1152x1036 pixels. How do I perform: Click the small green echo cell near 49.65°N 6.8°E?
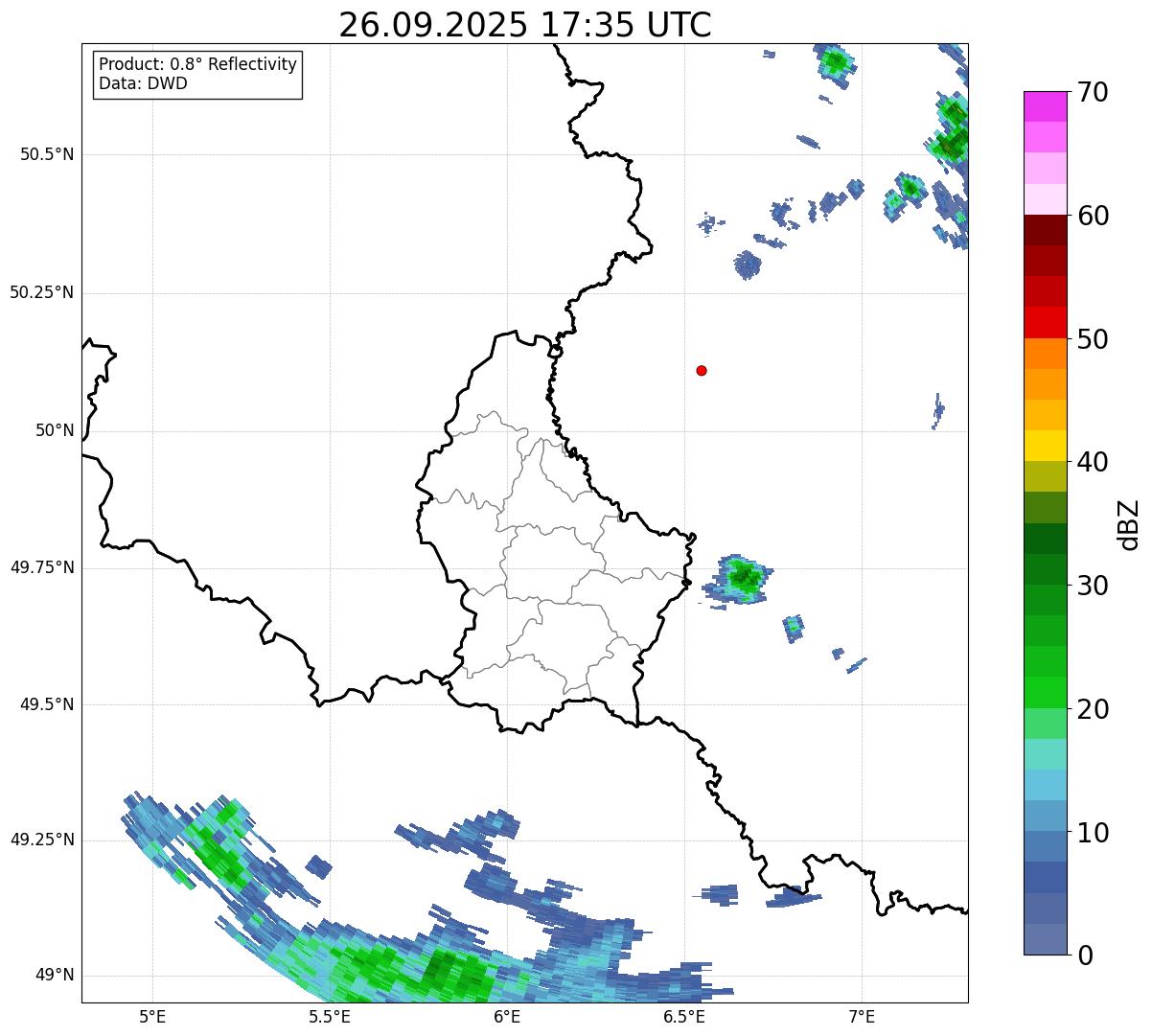point(794,628)
